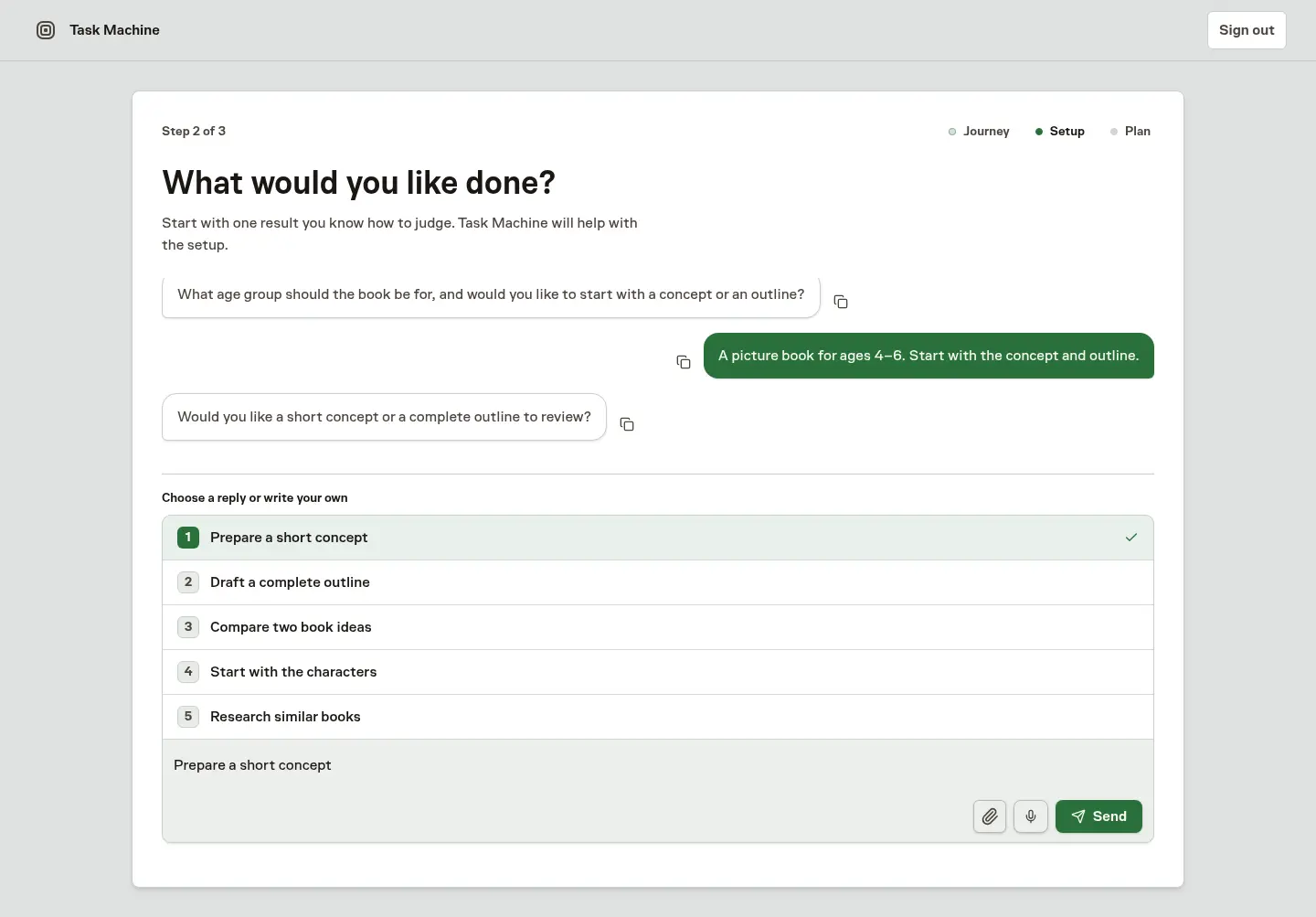Go to the Setup step
1316x917 pixels.
(1060, 132)
